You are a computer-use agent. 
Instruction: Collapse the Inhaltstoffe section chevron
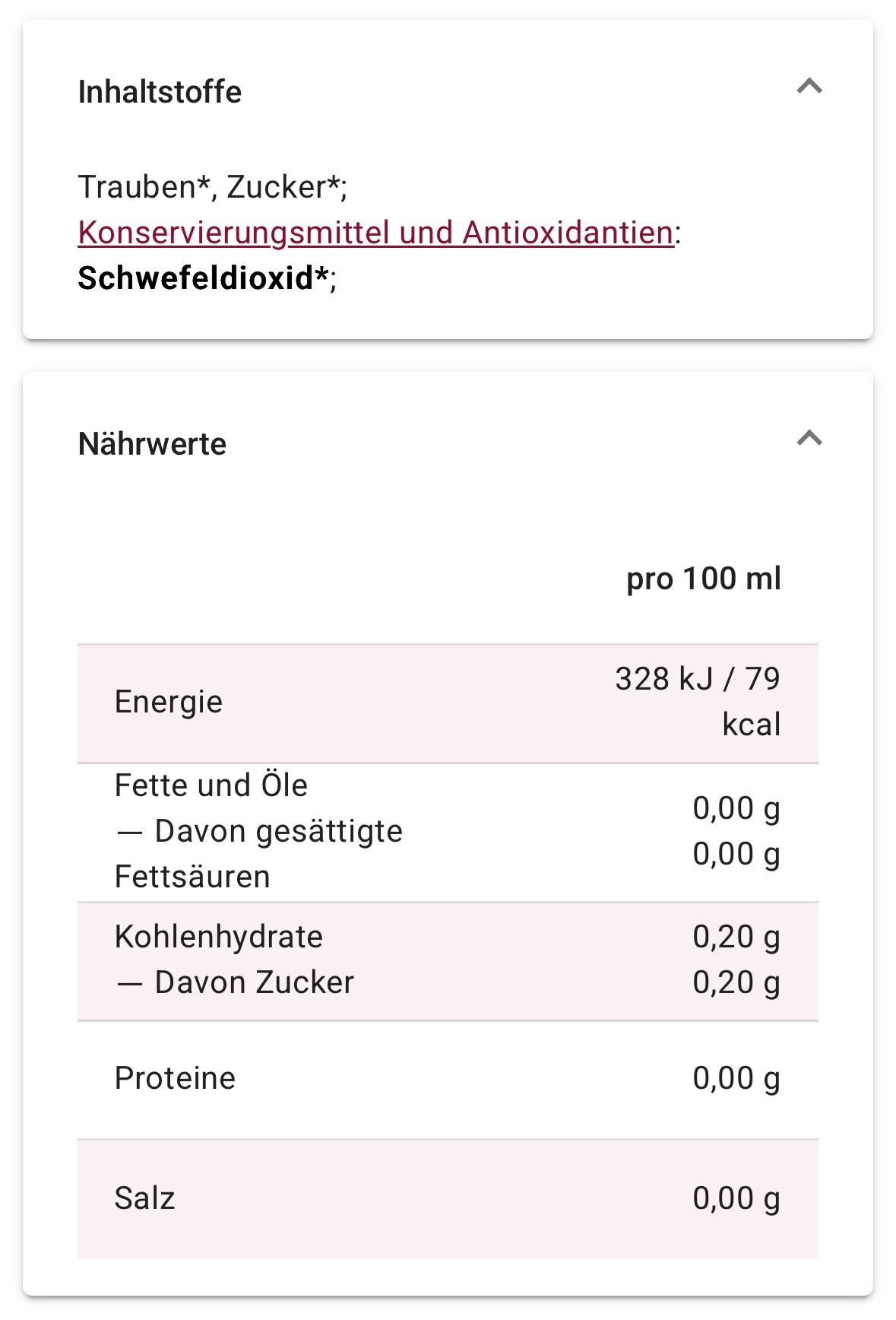click(809, 86)
